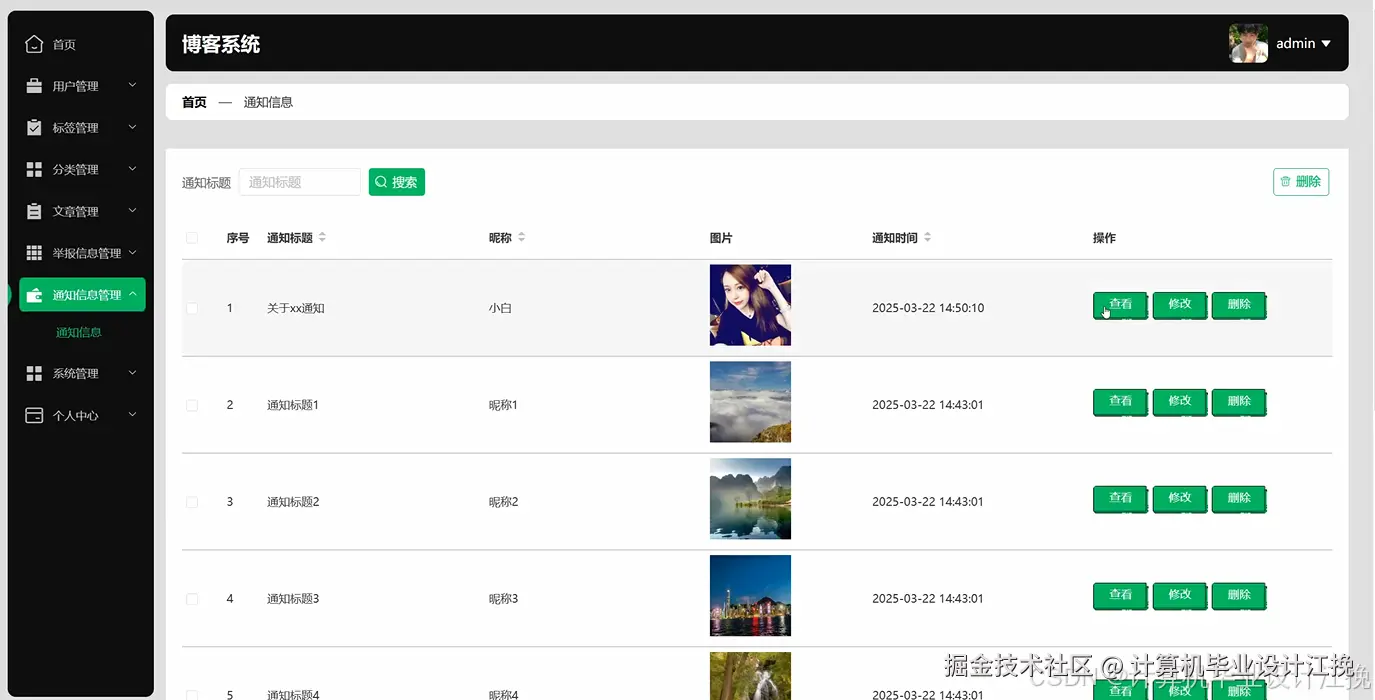Viewport: 1375px width, 700px height.
Task: Click the batch 删除 button at top right
Action: click(x=1301, y=182)
